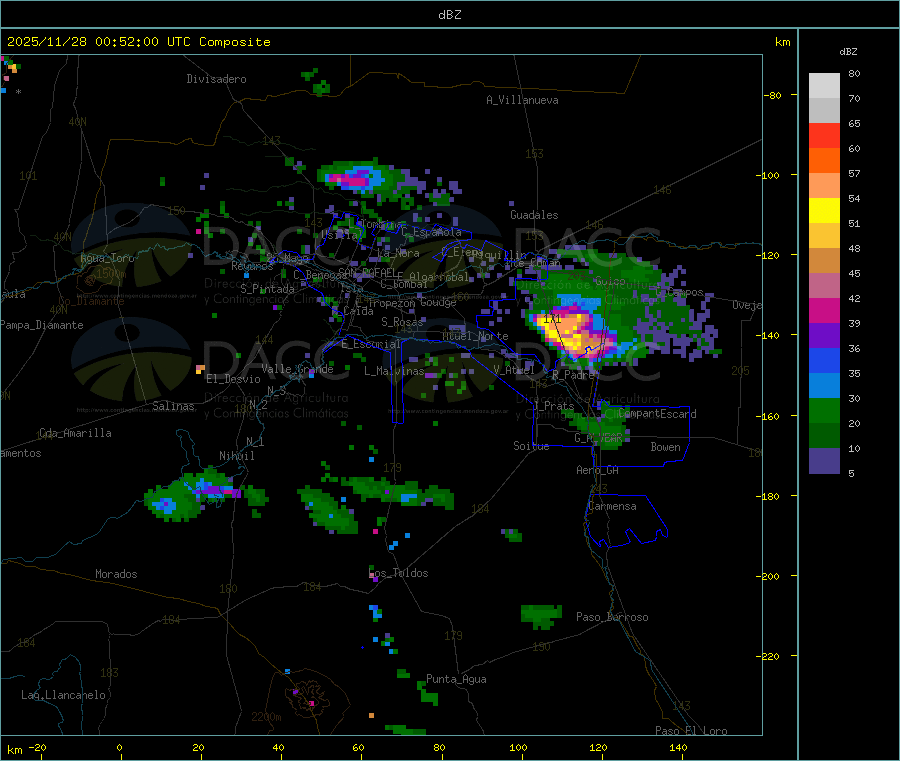Click the Agua_Toro map label
The height and width of the screenshot is (761, 900).
tap(107, 258)
